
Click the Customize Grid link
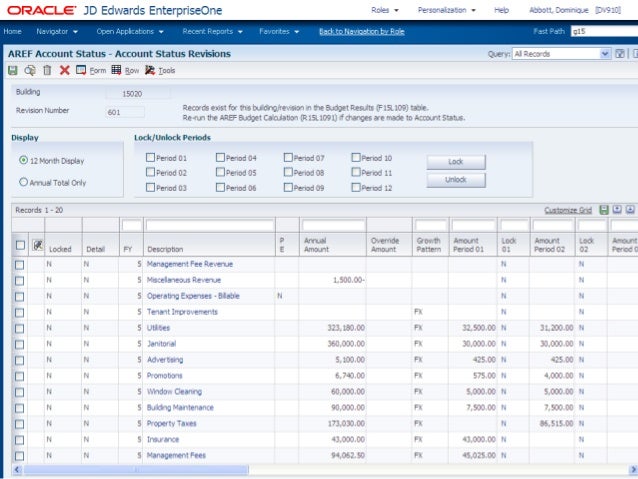(568, 210)
